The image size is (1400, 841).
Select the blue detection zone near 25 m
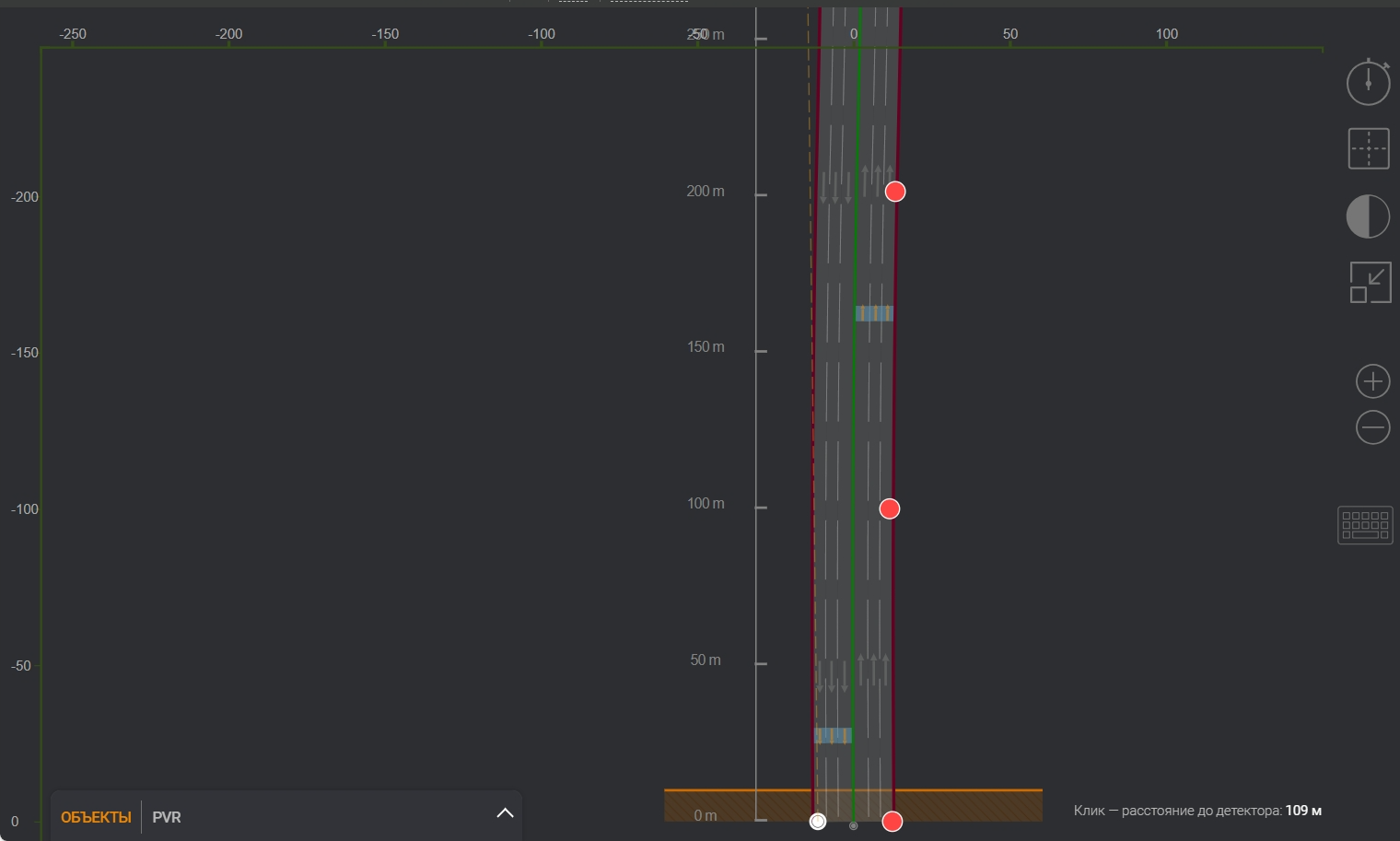click(833, 735)
